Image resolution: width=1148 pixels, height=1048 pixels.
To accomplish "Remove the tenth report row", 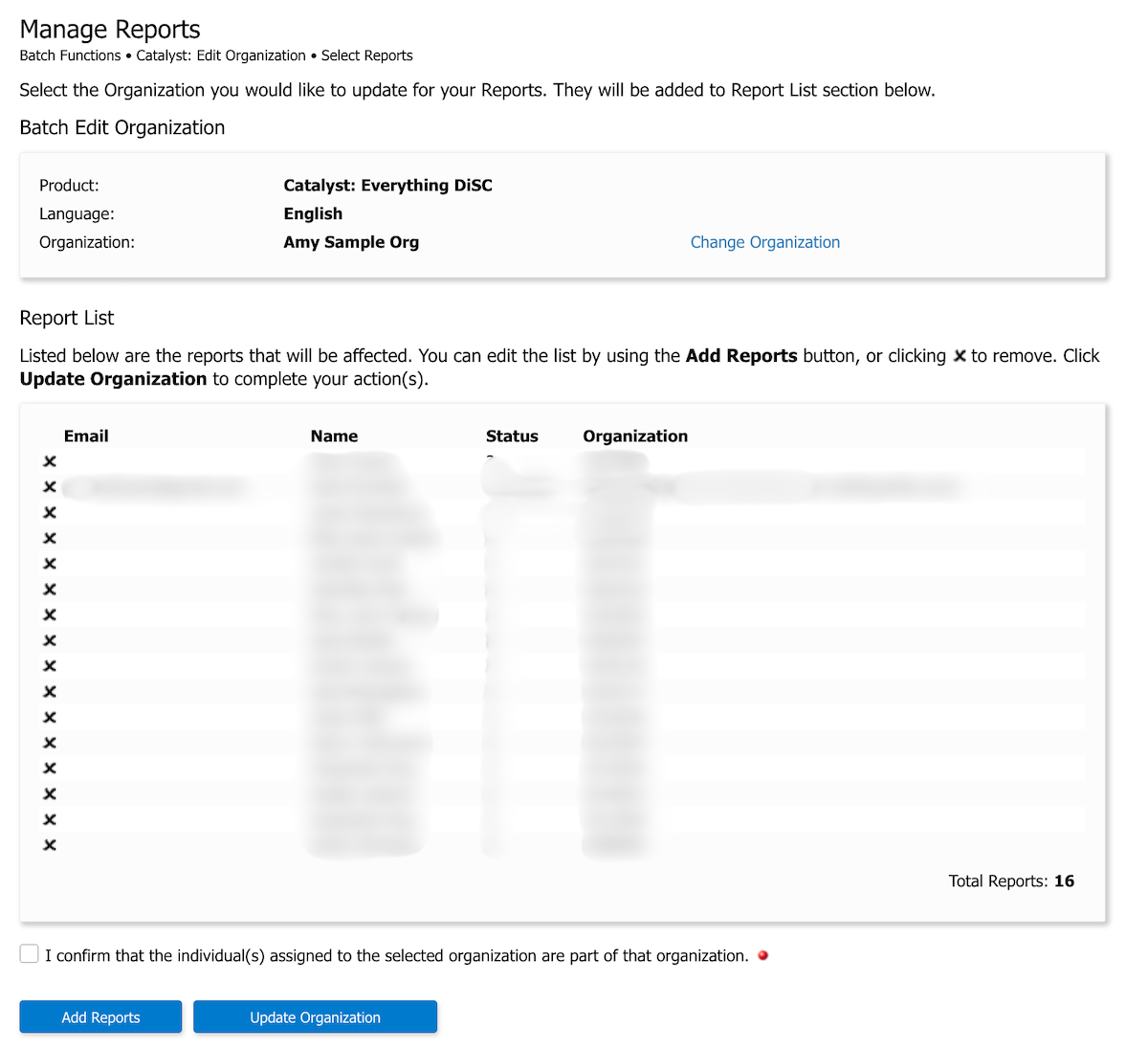I will 50,692.
